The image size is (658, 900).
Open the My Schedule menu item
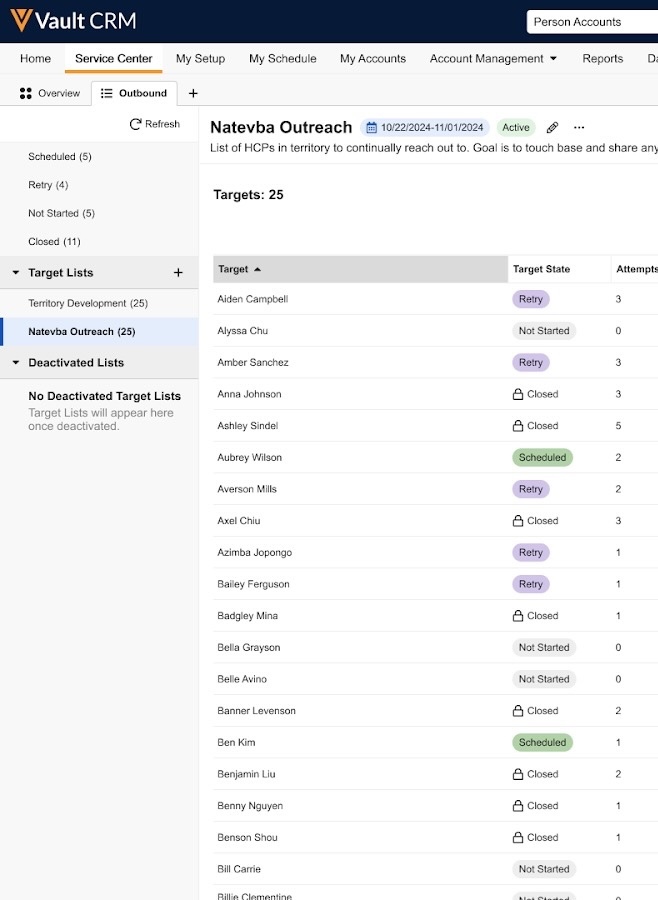282,59
